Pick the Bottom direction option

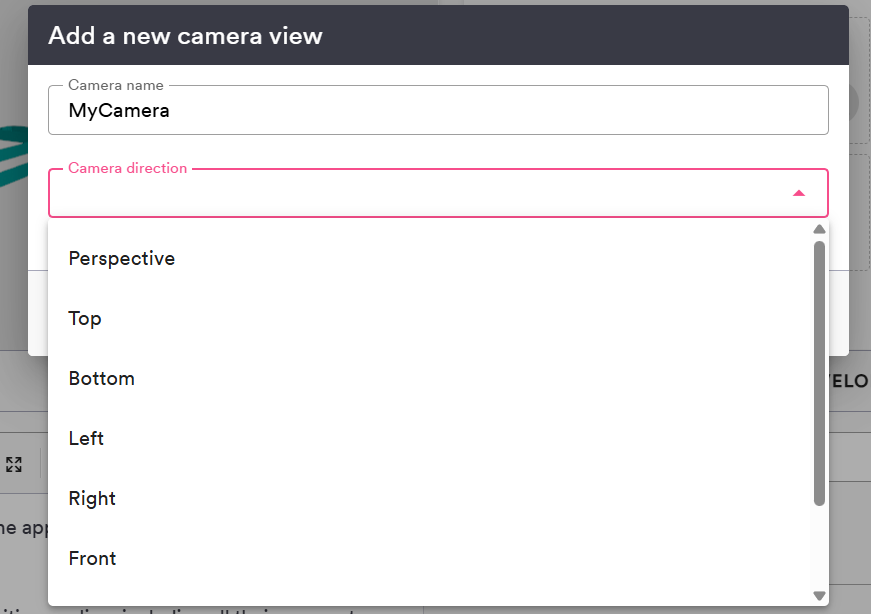pos(102,378)
